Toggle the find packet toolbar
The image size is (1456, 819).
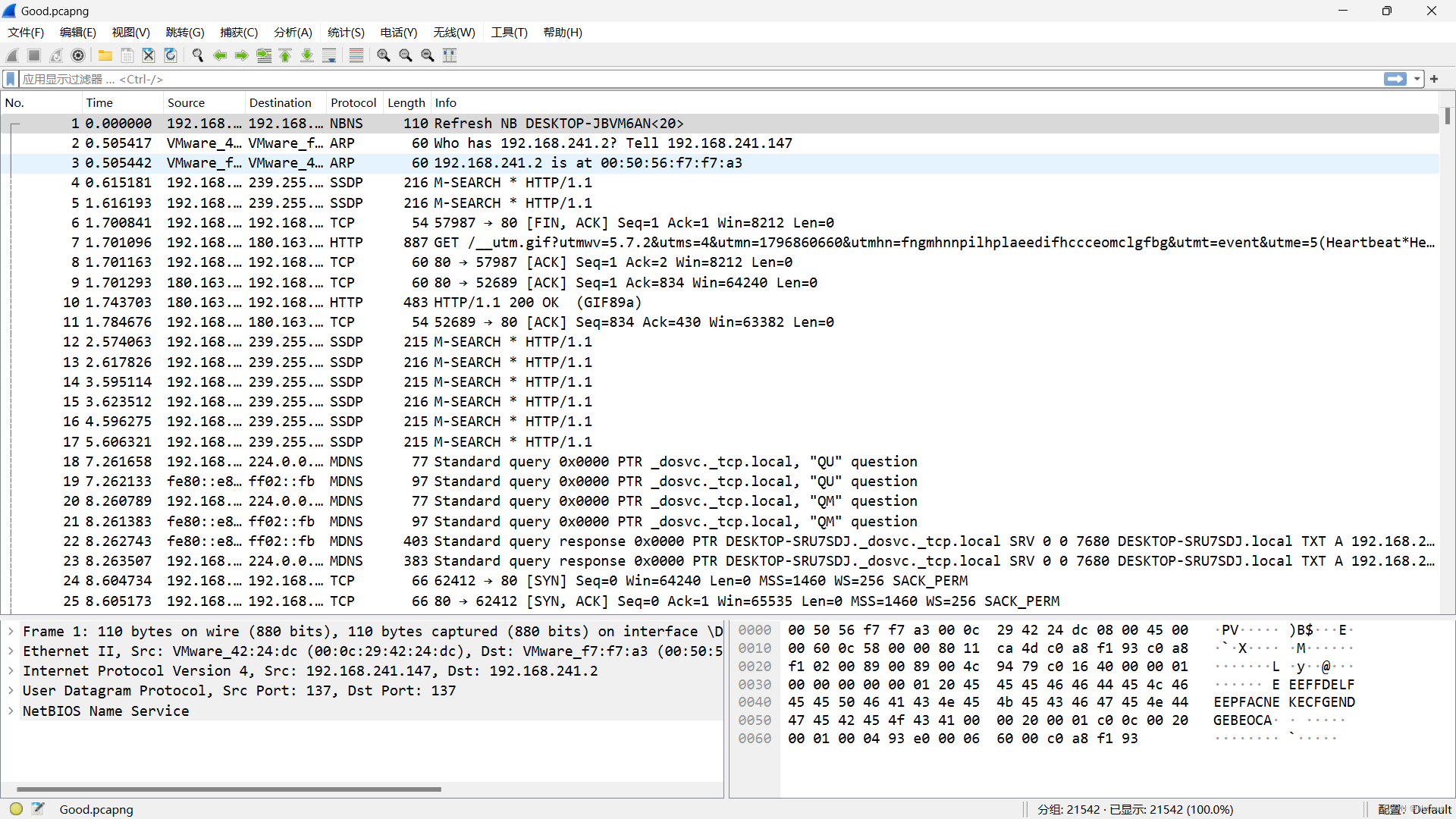[197, 55]
